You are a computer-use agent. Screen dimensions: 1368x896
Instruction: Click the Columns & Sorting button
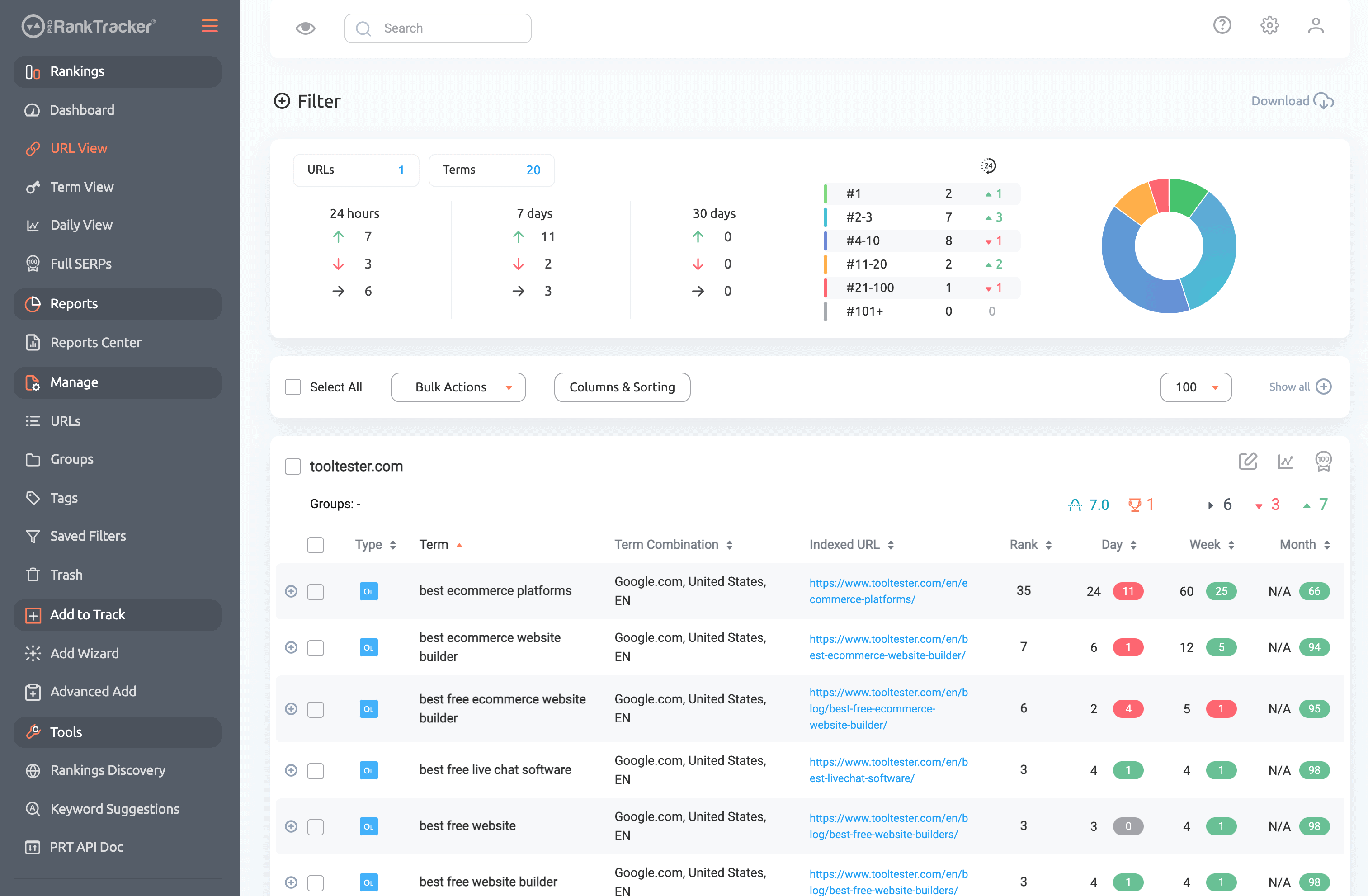click(622, 387)
